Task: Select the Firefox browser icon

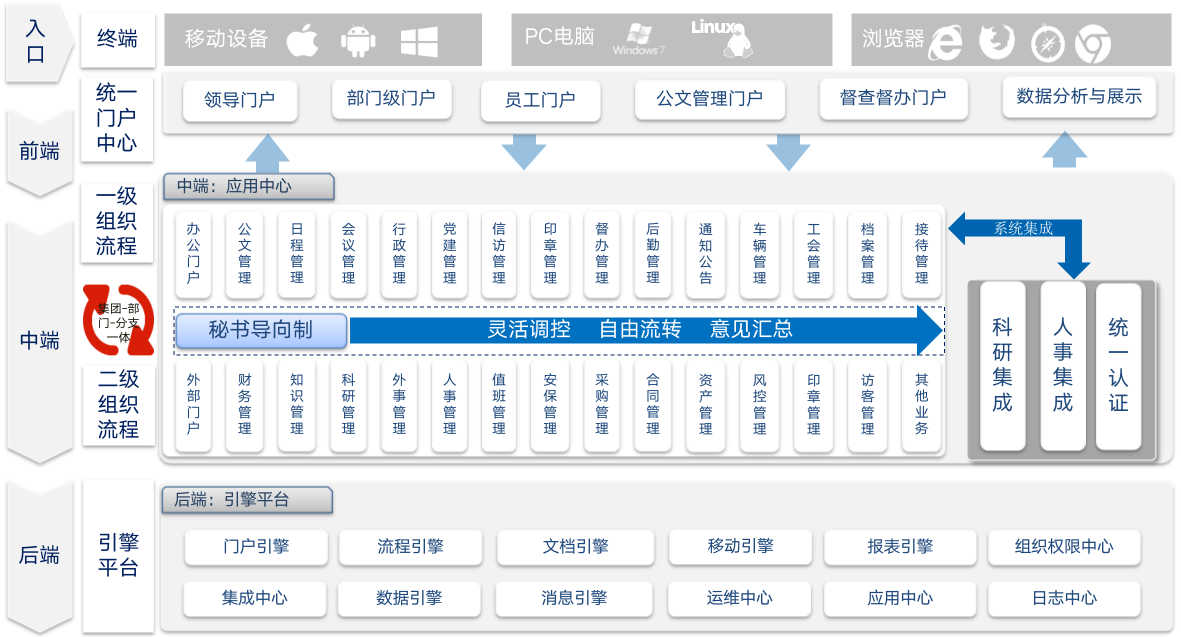Action: [x=996, y=42]
